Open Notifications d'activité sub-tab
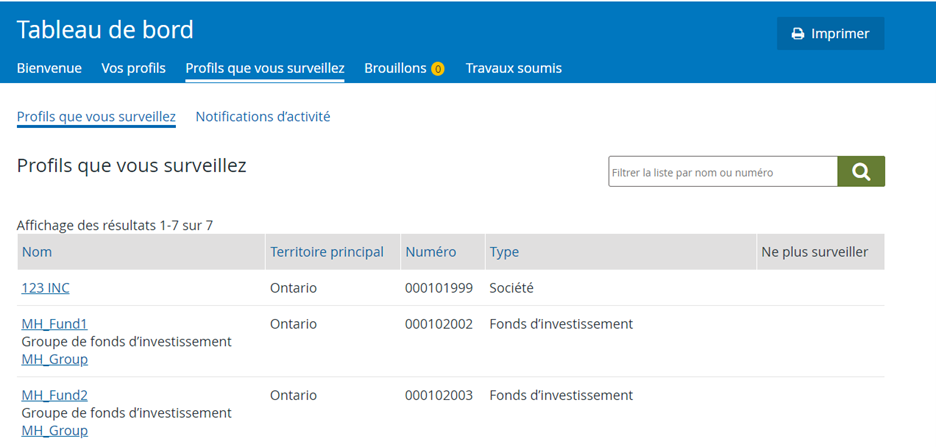The image size is (936, 447). pos(263,116)
